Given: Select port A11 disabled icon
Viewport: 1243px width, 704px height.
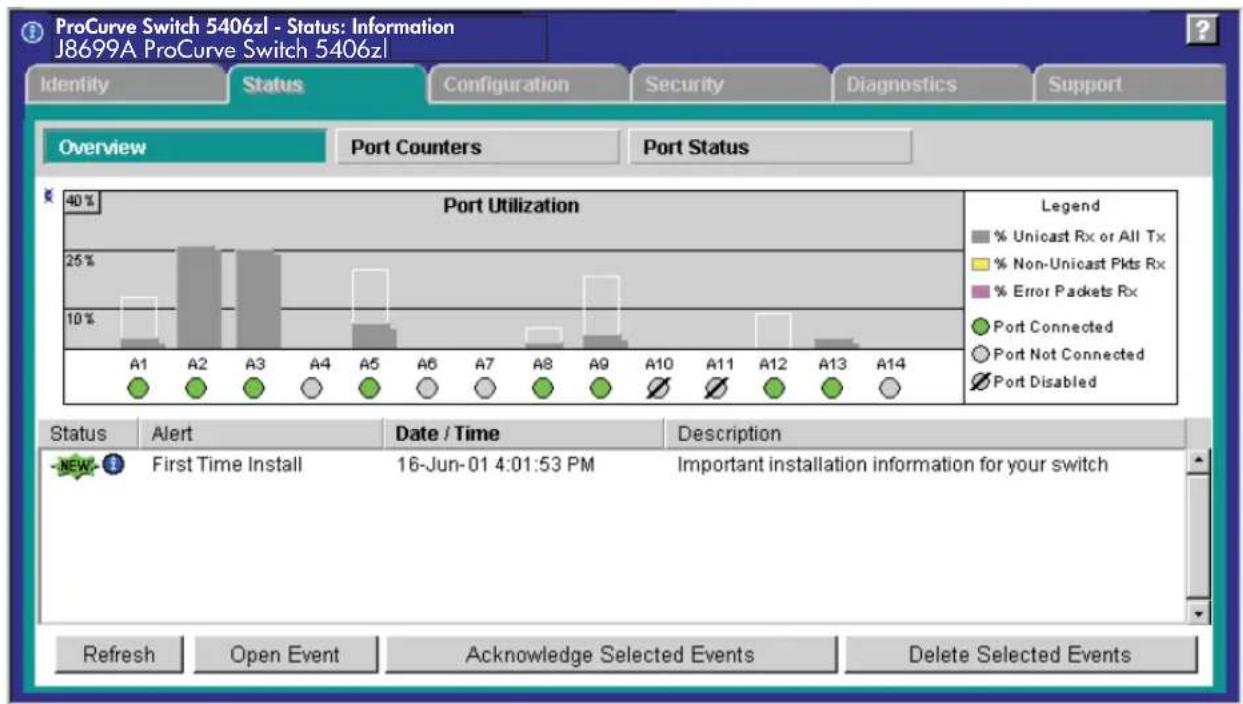Looking at the screenshot, I should click(716, 389).
